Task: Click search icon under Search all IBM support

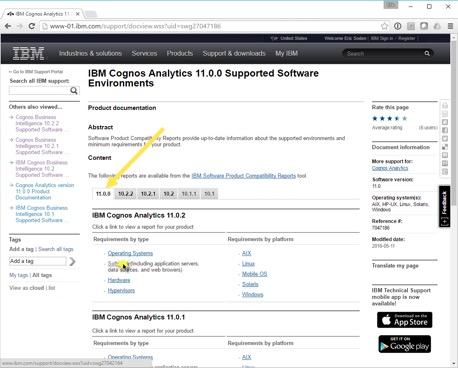Action: pos(74,91)
